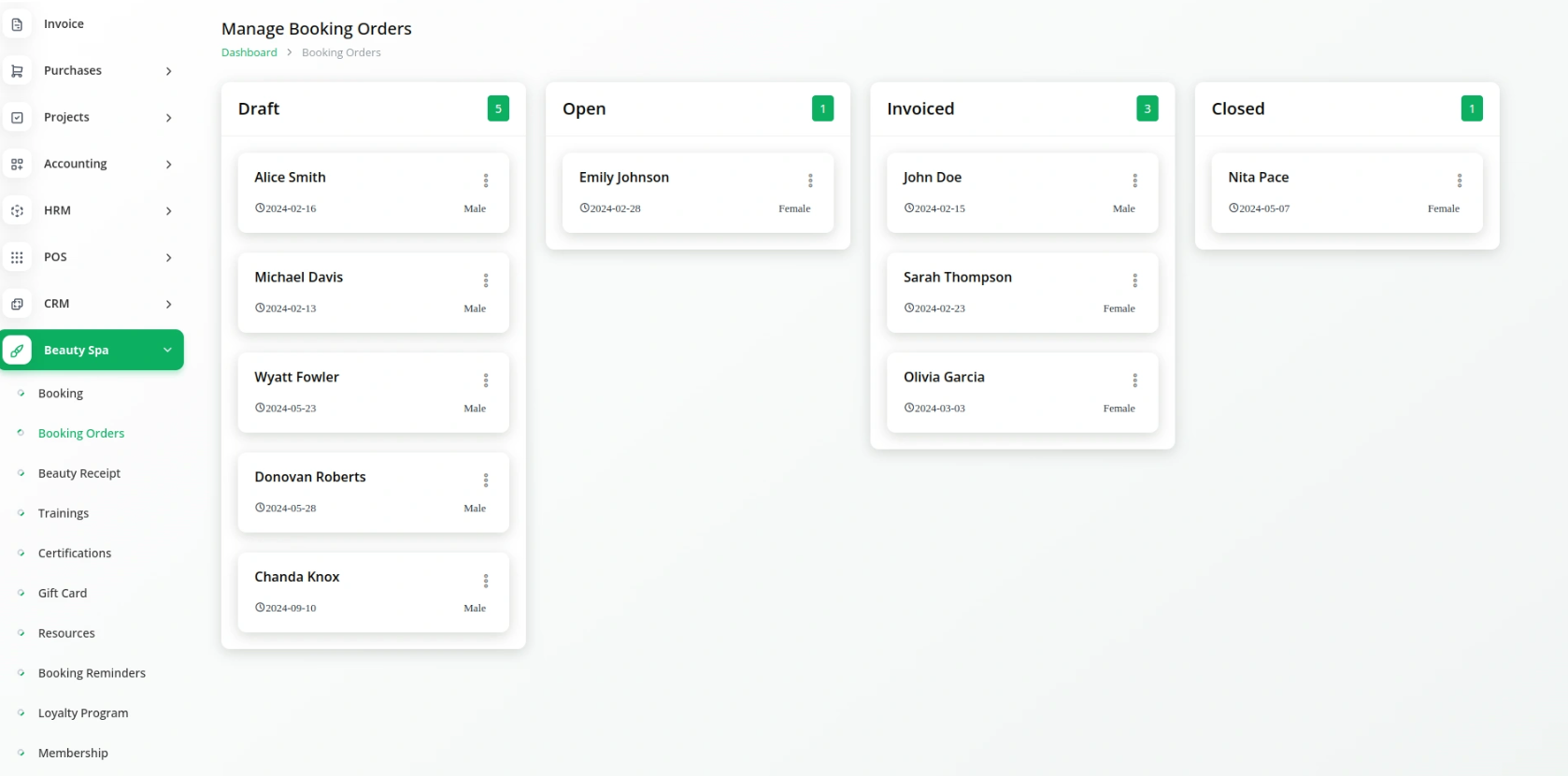Open options menu for Sarah Thompson card
This screenshot has height=776, width=1568.
[x=1135, y=280]
